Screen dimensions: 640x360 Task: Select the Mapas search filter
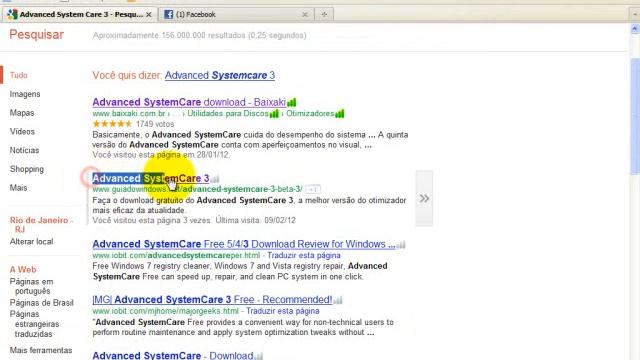point(22,113)
